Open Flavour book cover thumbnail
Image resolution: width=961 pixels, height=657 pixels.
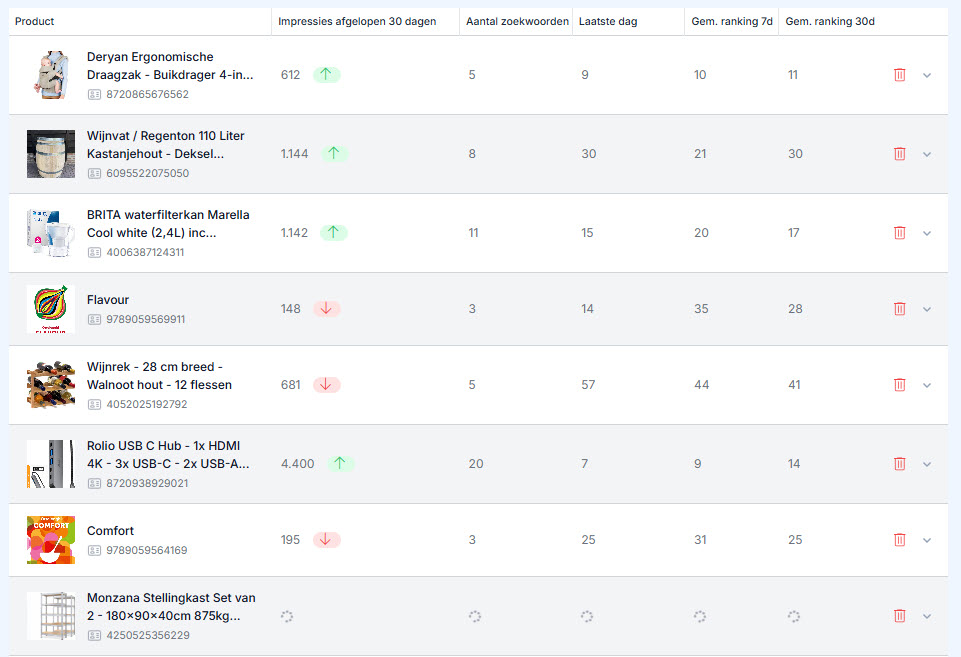click(x=51, y=309)
